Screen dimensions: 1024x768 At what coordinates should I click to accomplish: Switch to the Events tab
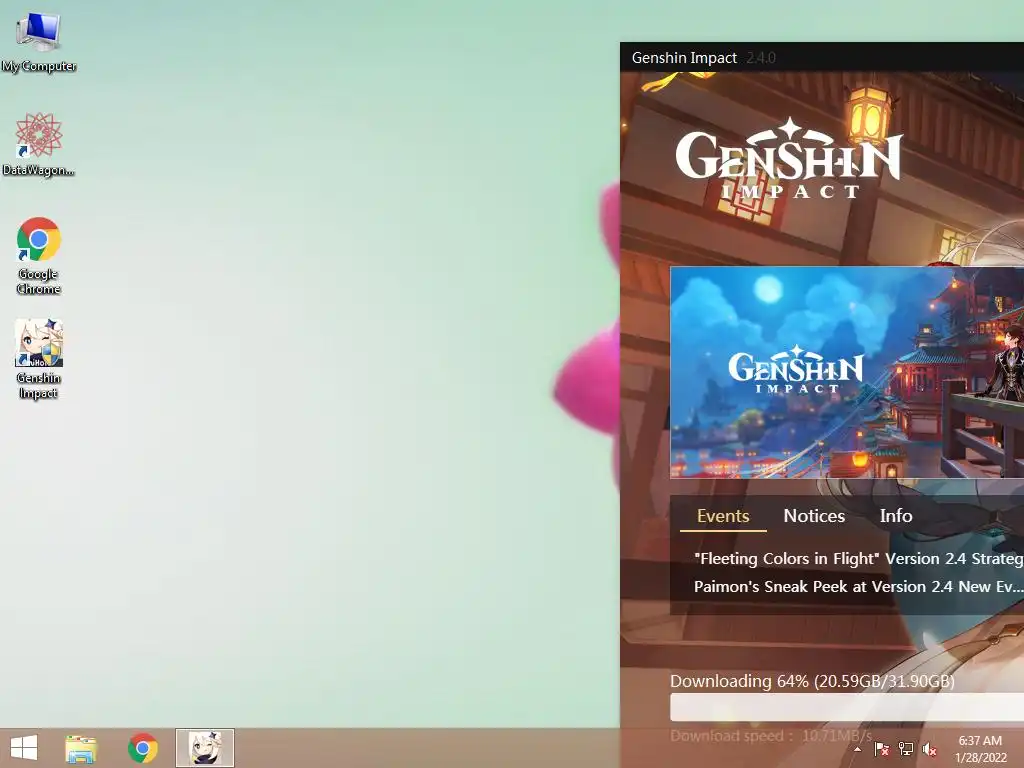[723, 516]
